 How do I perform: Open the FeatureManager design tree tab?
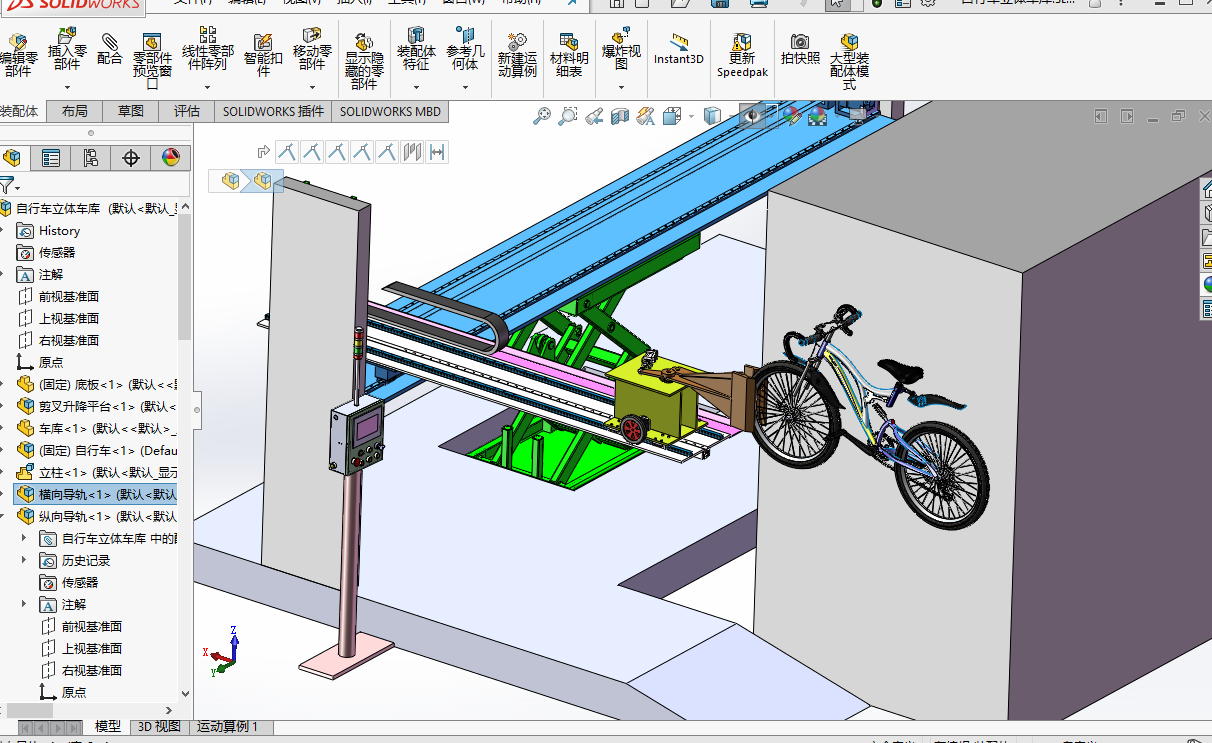(12, 158)
